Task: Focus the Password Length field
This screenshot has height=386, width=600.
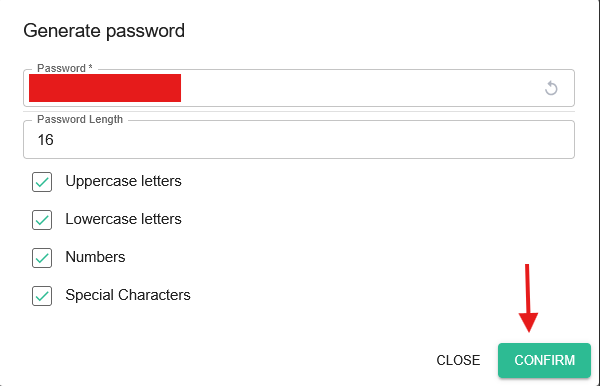Action: (x=299, y=140)
